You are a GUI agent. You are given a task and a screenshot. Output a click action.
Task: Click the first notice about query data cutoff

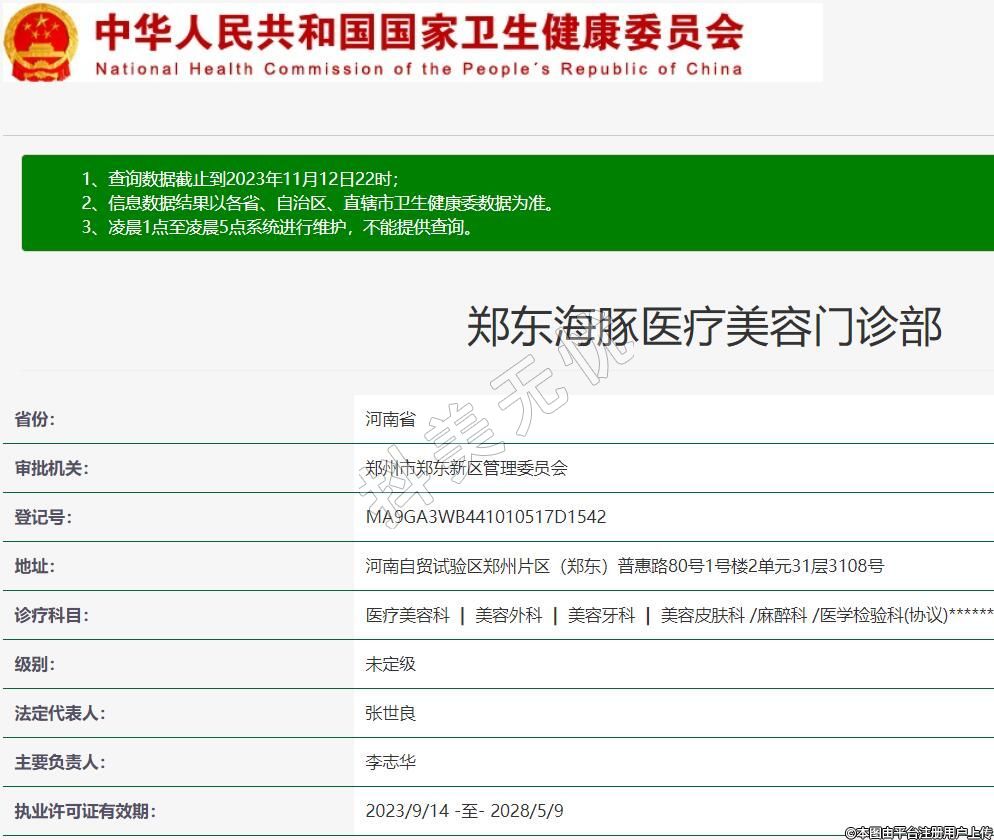(240, 179)
